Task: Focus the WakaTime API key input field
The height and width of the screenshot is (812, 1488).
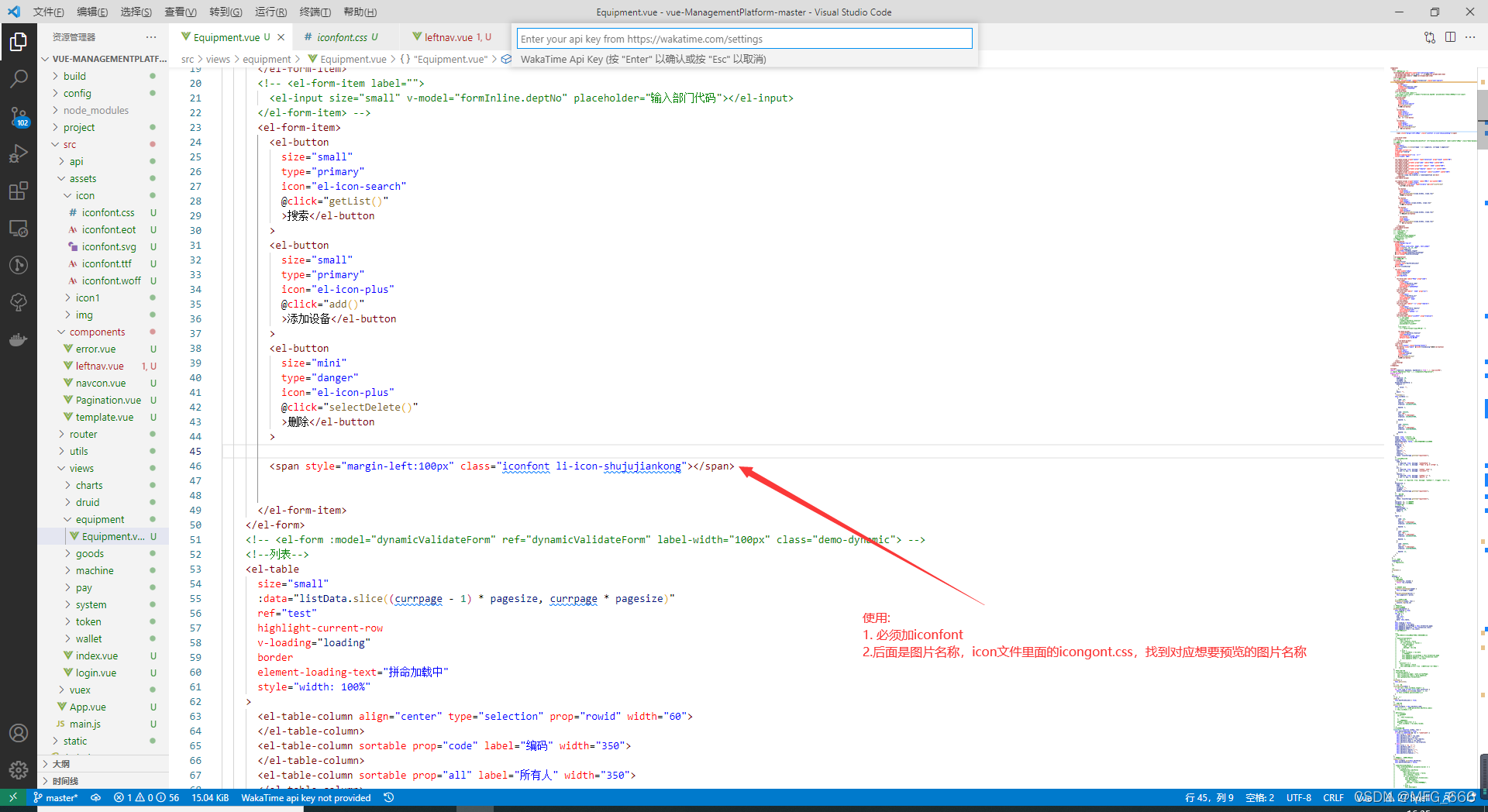Action: tap(744, 39)
